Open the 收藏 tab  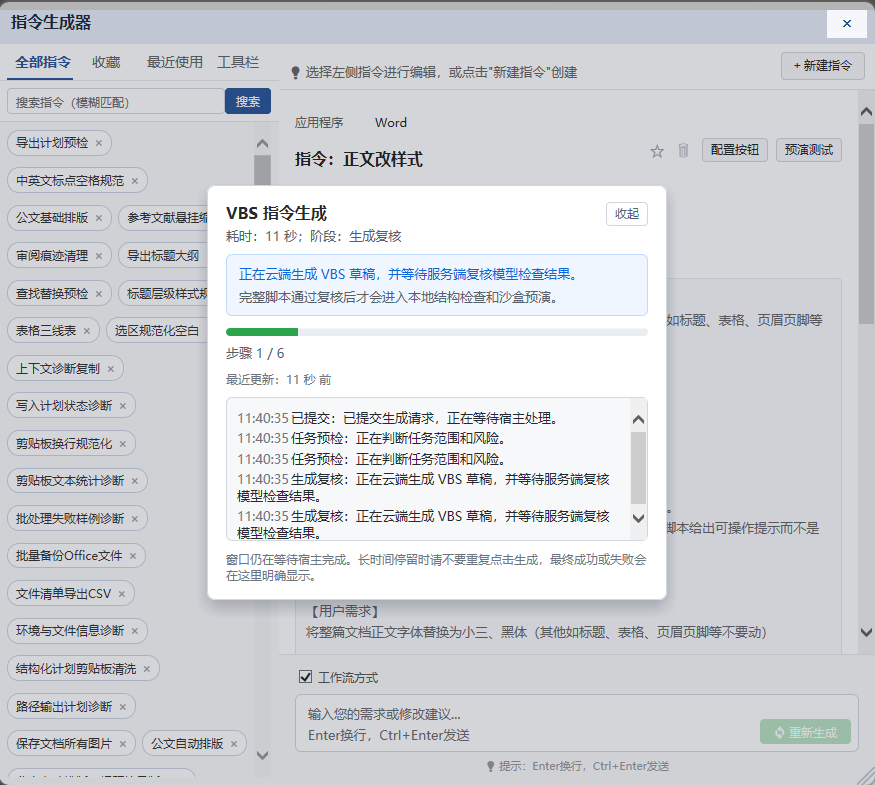coord(106,62)
